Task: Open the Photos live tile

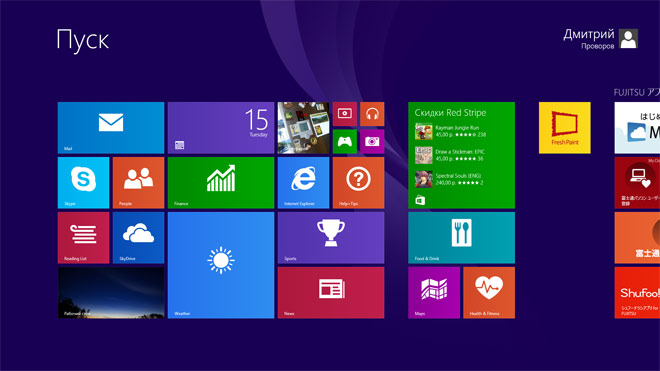Action: (x=303, y=128)
